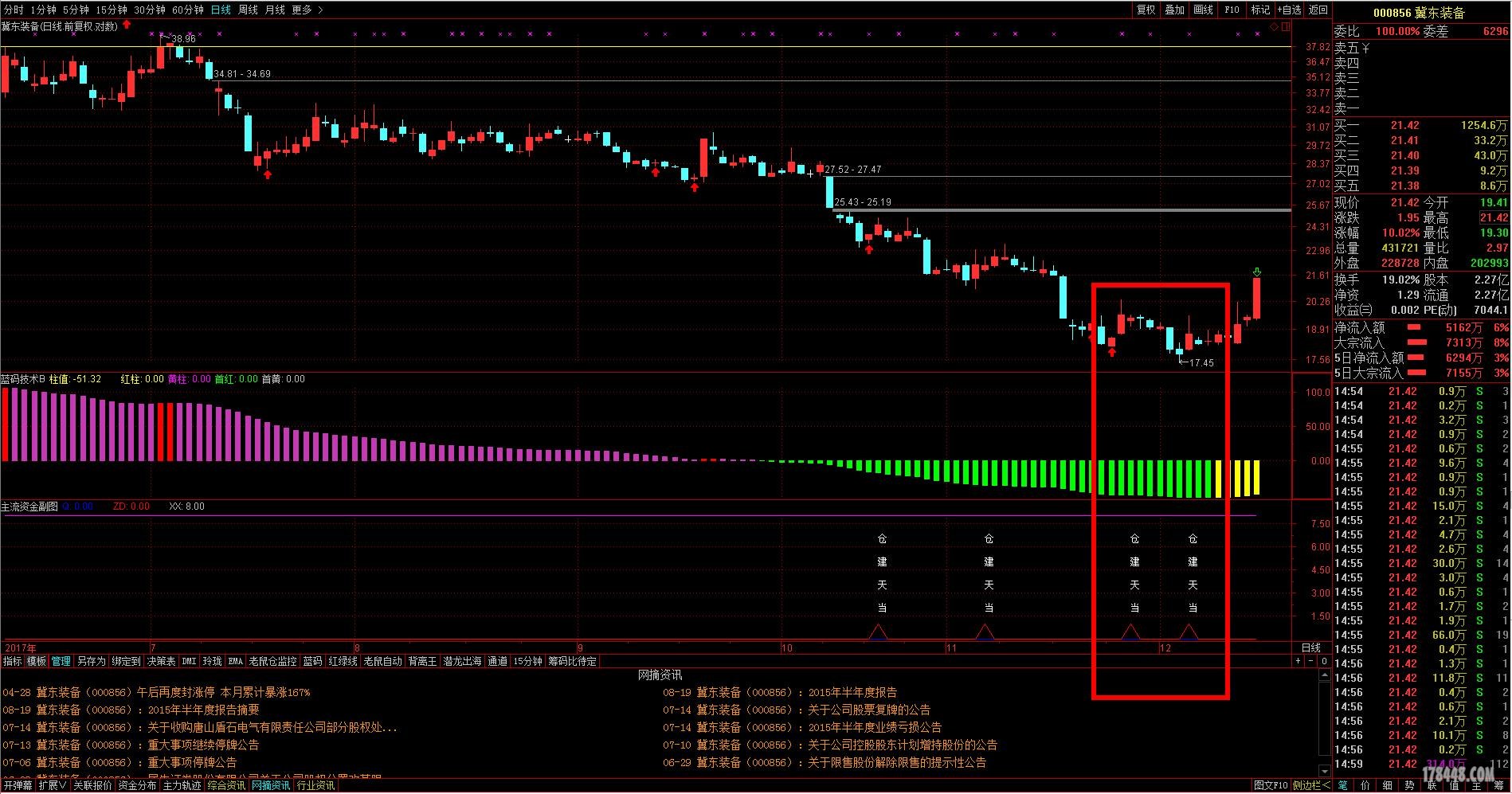Switch to the 30分钟 period
Screen dimensions: 1512x794
point(149,10)
